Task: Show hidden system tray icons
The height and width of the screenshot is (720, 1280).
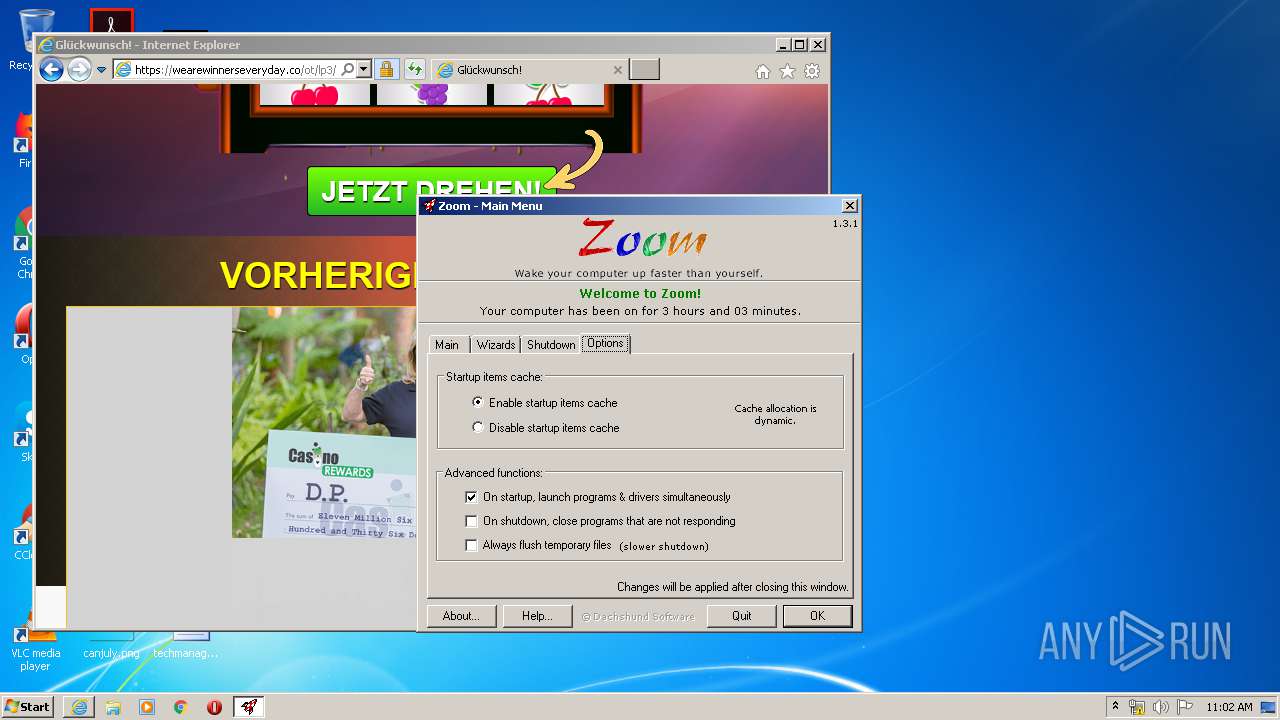Action: [1115, 706]
